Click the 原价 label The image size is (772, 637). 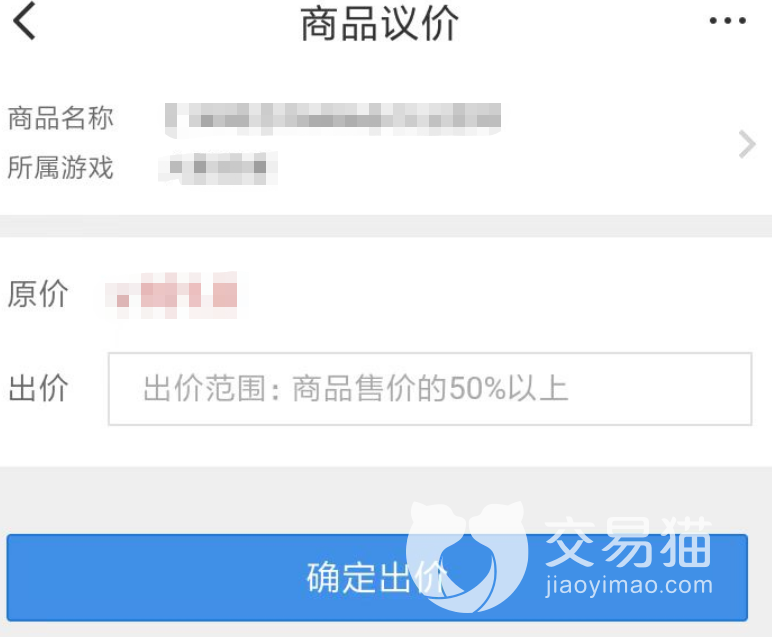(38, 294)
